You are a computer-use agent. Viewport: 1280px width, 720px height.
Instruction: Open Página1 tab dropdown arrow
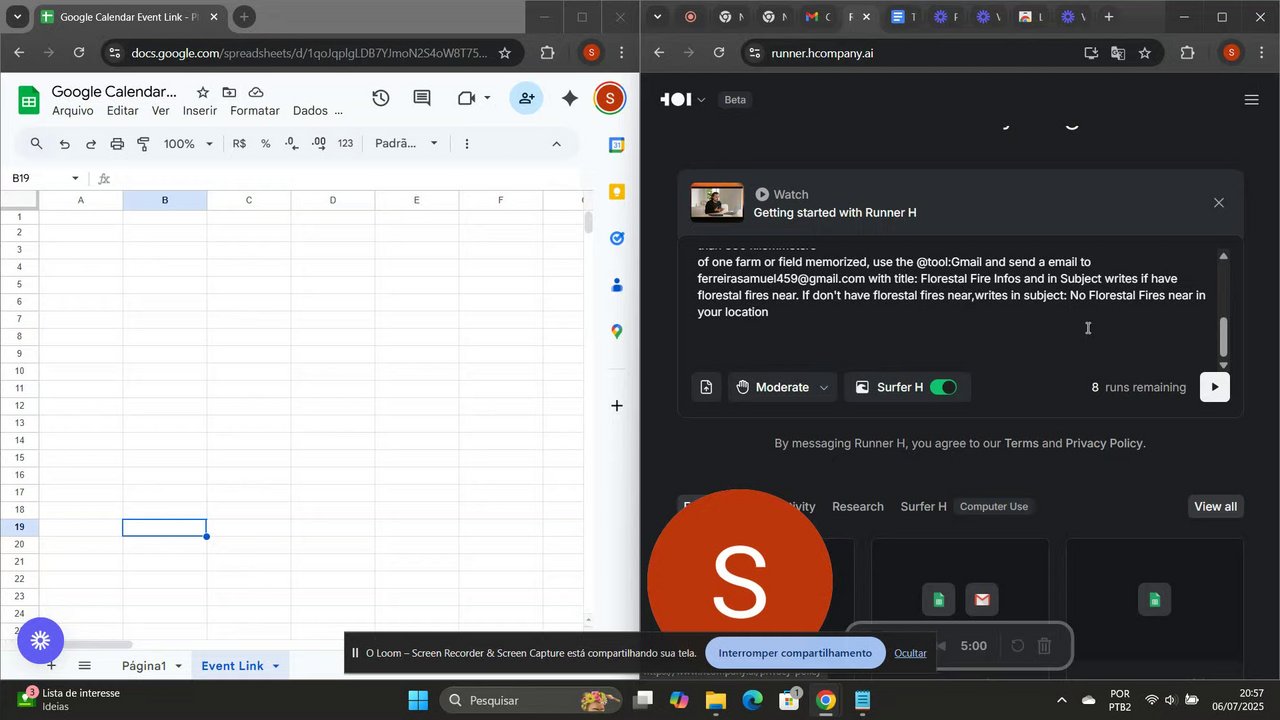coord(178,666)
